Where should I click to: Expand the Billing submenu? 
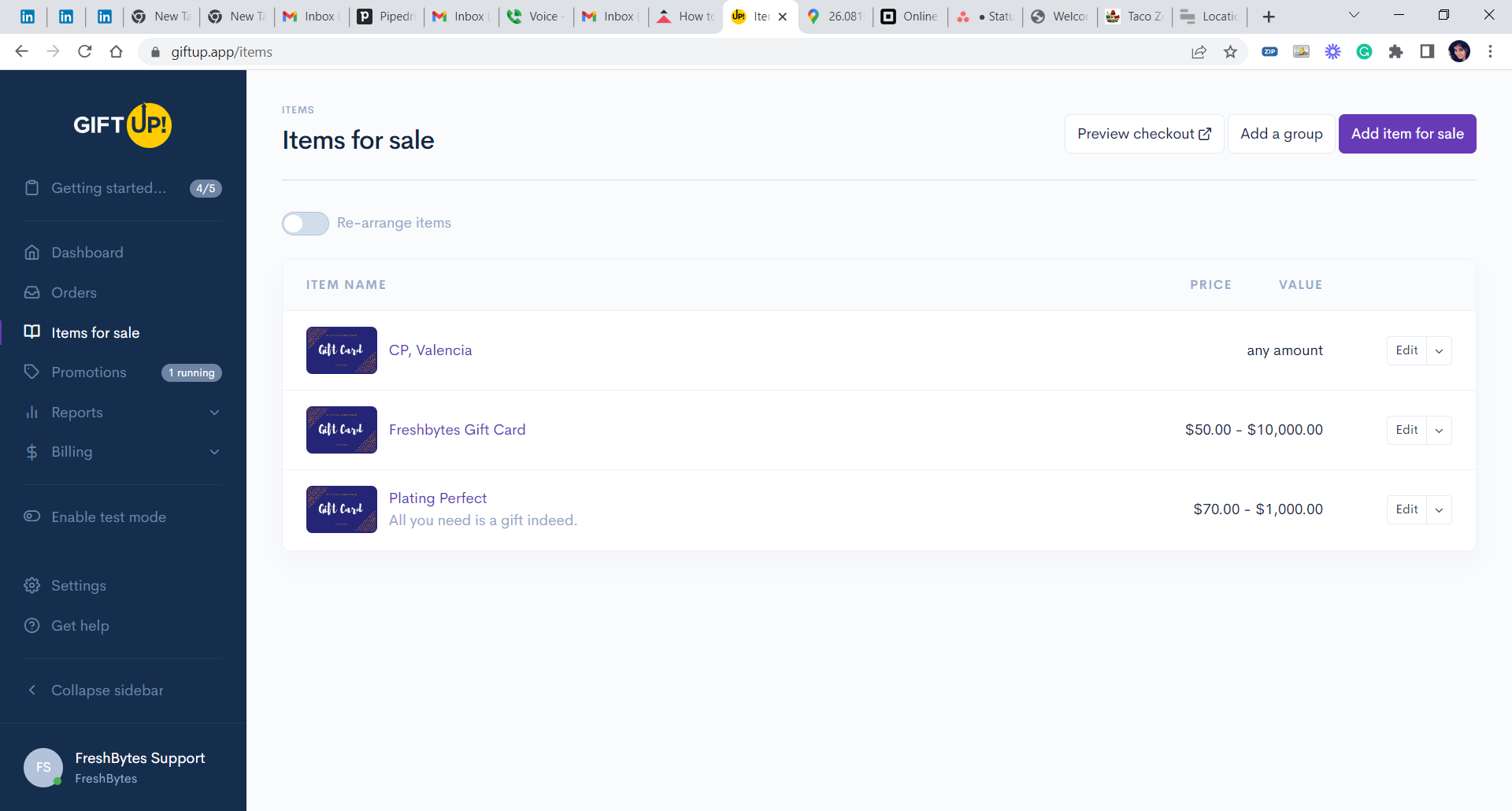tap(214, 452)
